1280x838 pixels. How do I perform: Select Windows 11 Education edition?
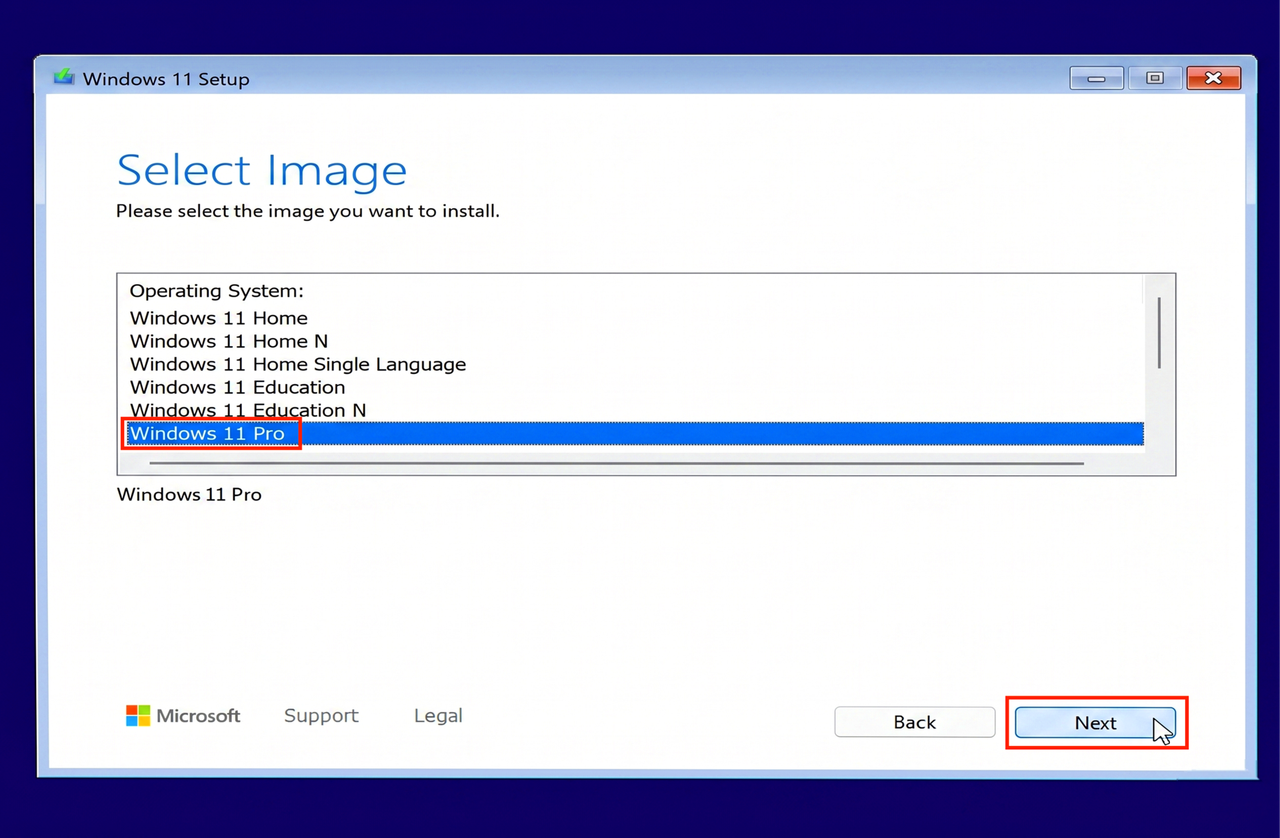click(x=238, y=387)
